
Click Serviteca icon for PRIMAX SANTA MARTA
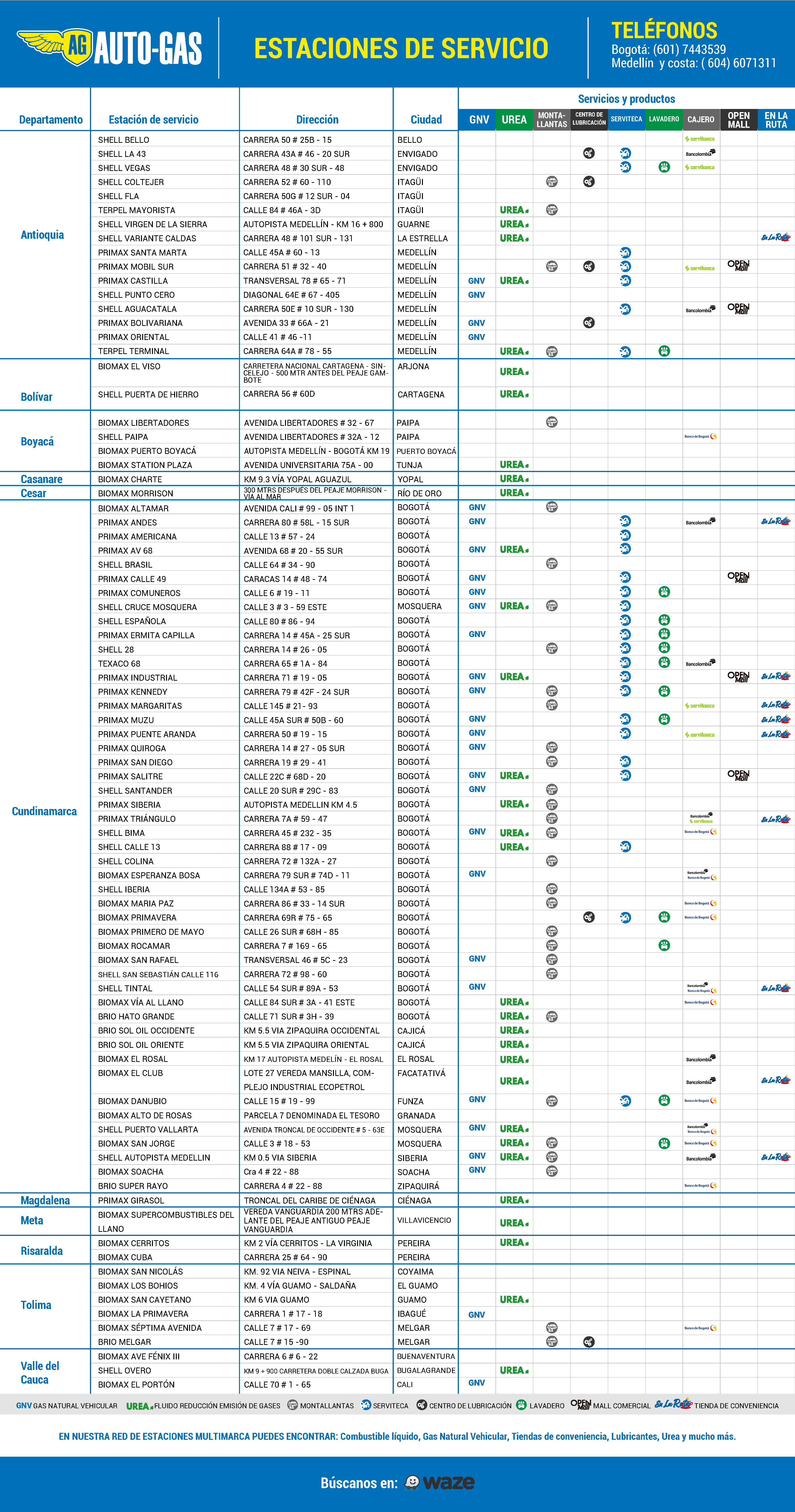tap(625, 252)
